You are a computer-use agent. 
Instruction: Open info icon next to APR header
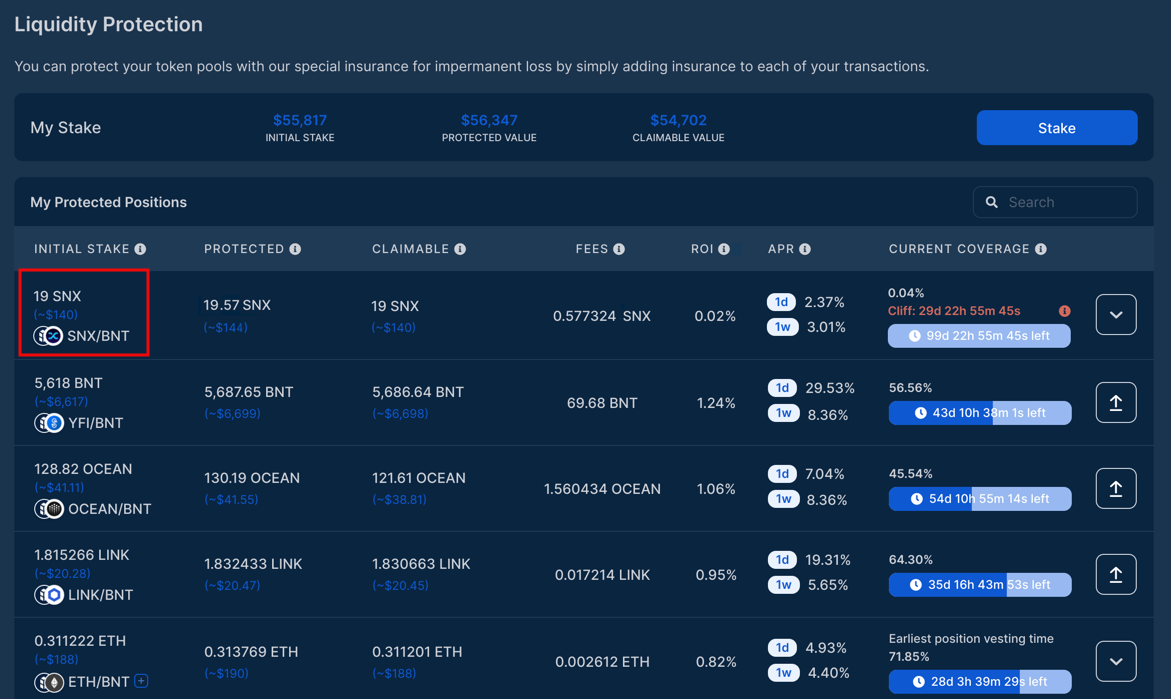click(x=804, y=249)
